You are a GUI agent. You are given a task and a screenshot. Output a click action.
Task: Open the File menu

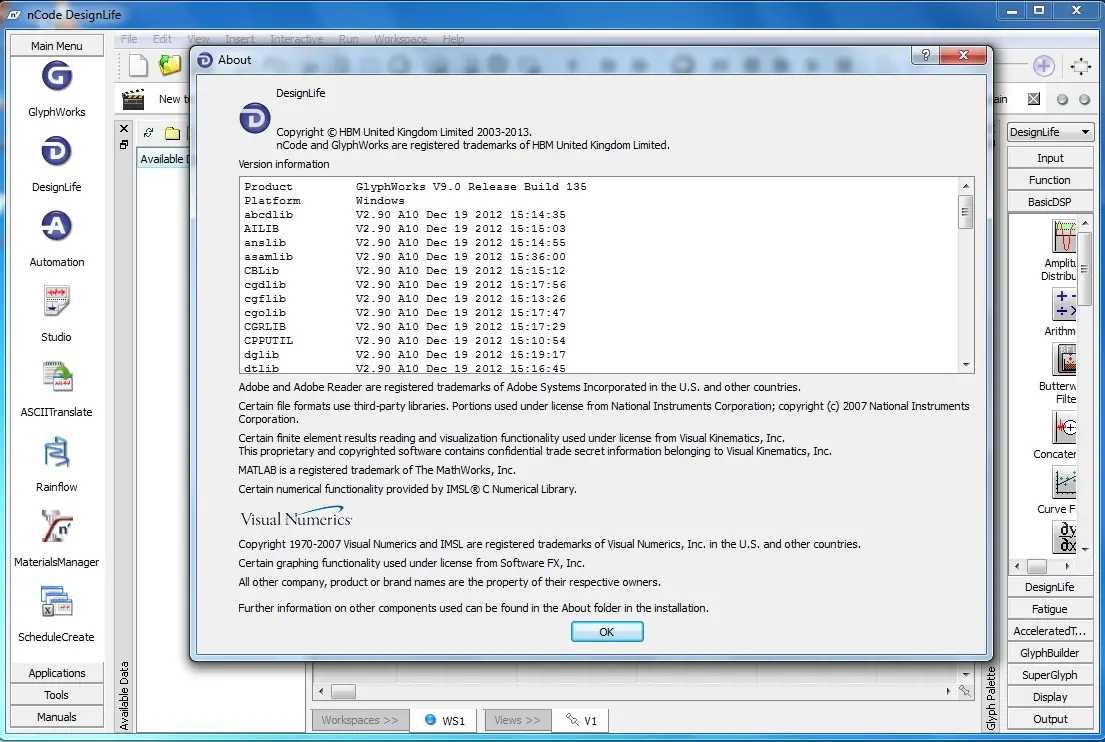(129, 39)
